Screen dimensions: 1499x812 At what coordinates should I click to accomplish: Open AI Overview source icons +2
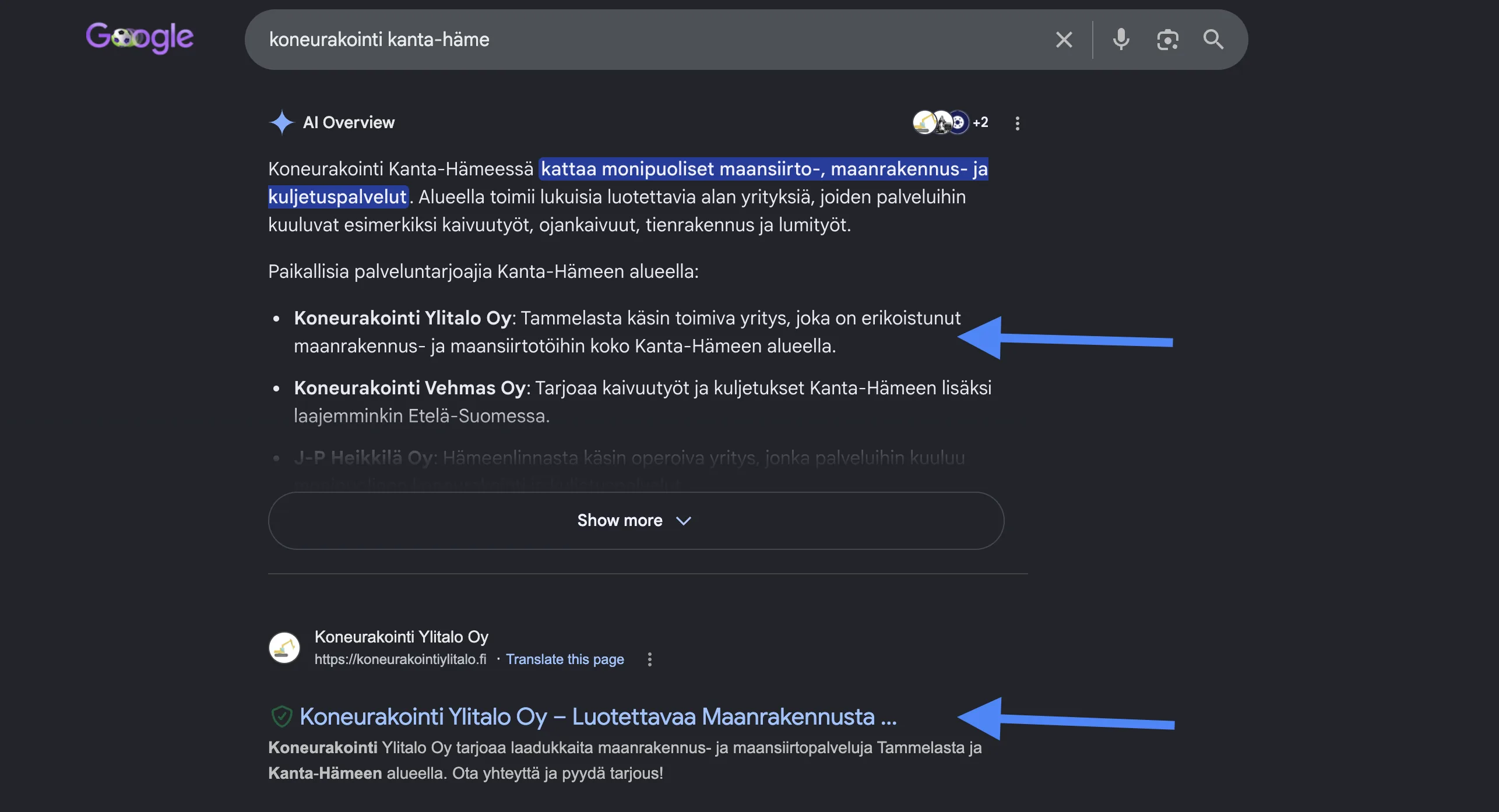click(x=950, y=122)
